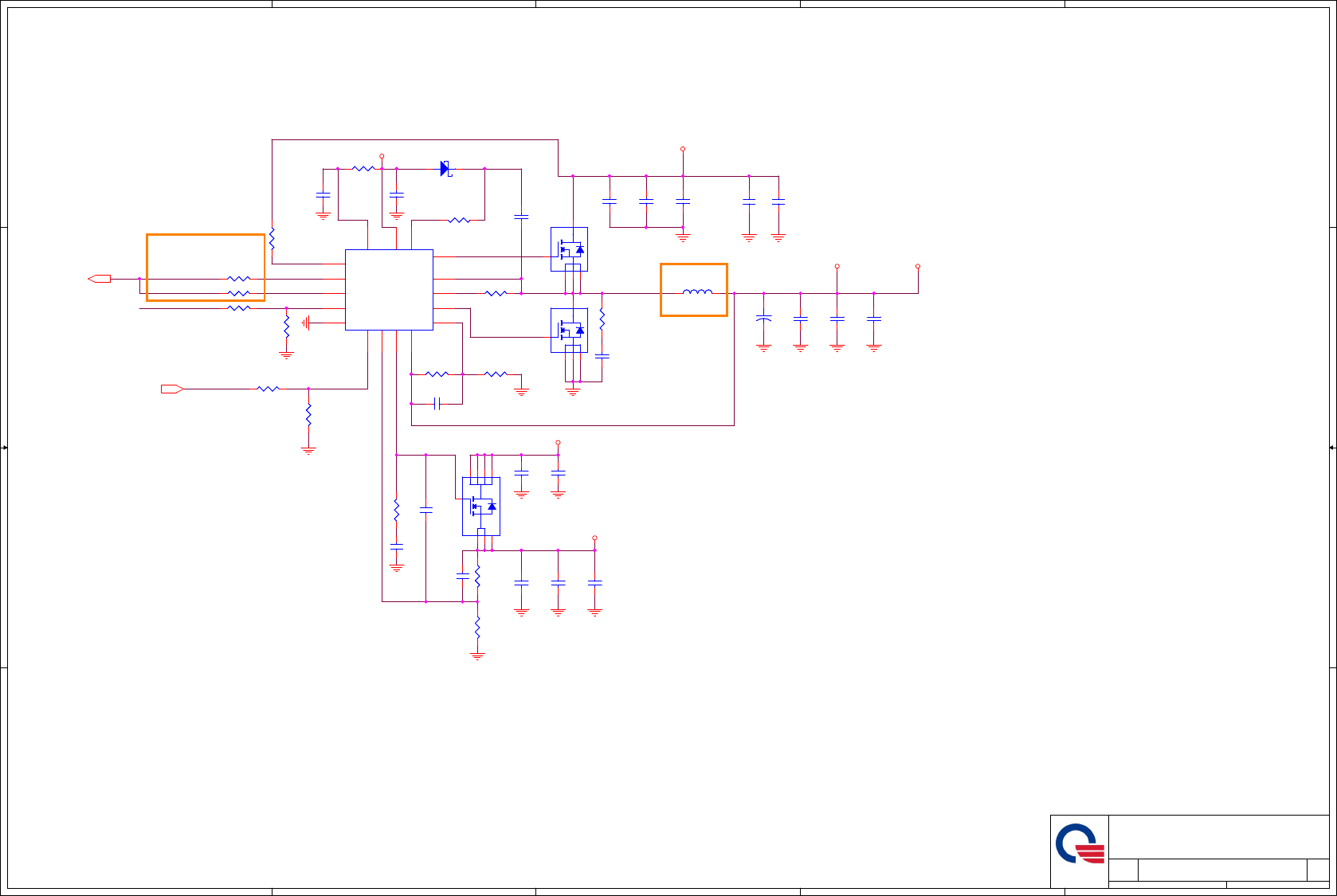Select the high-side MOSFET symbol

(569, 249)
